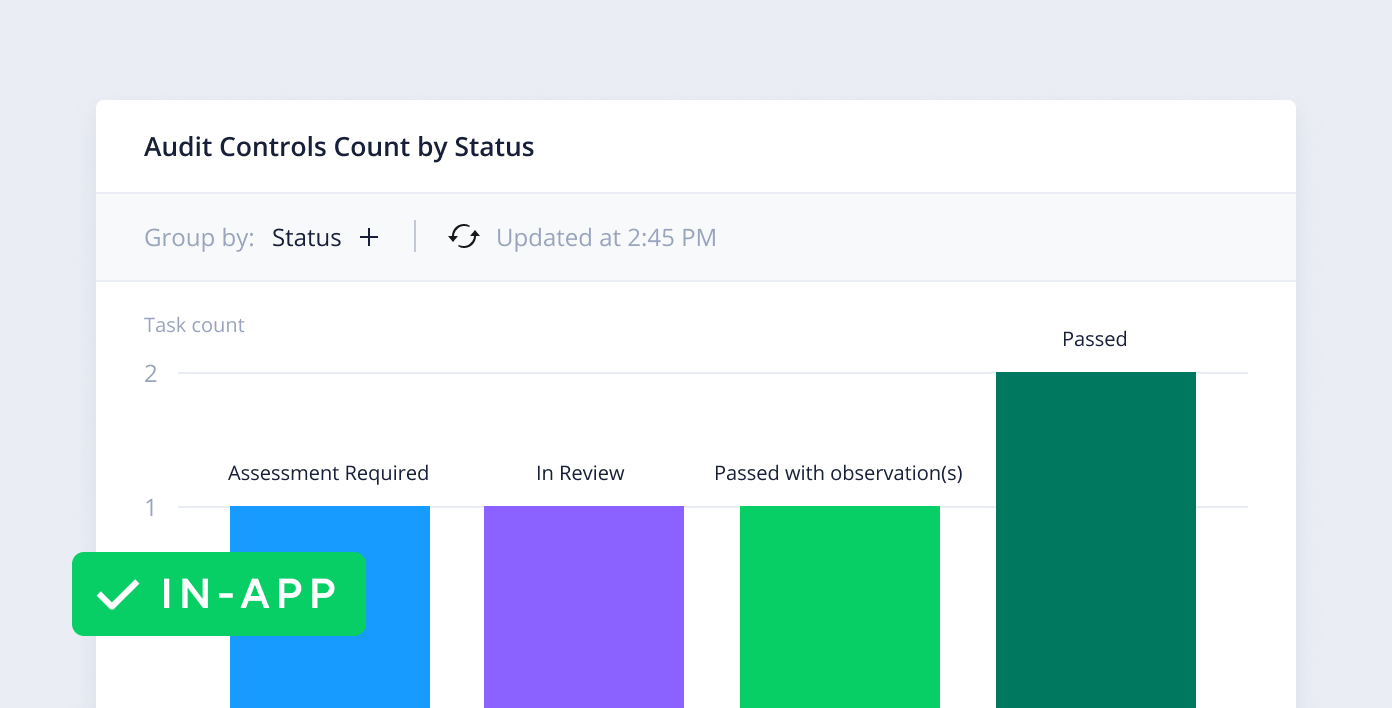Click the 'In Review' bar label
This screenshot has width=1392, height=708.
580,473
